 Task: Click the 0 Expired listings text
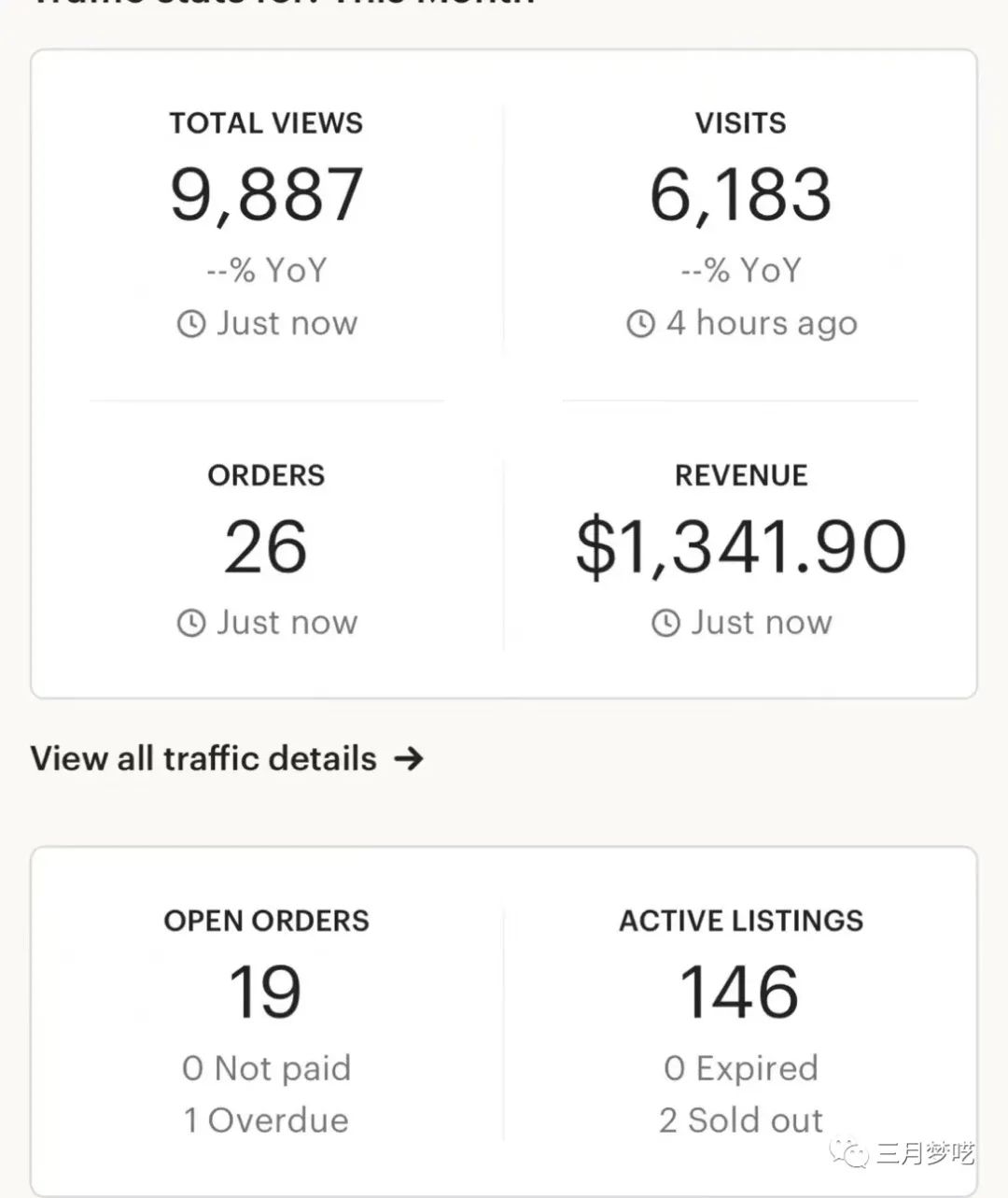coord(740,1067)
